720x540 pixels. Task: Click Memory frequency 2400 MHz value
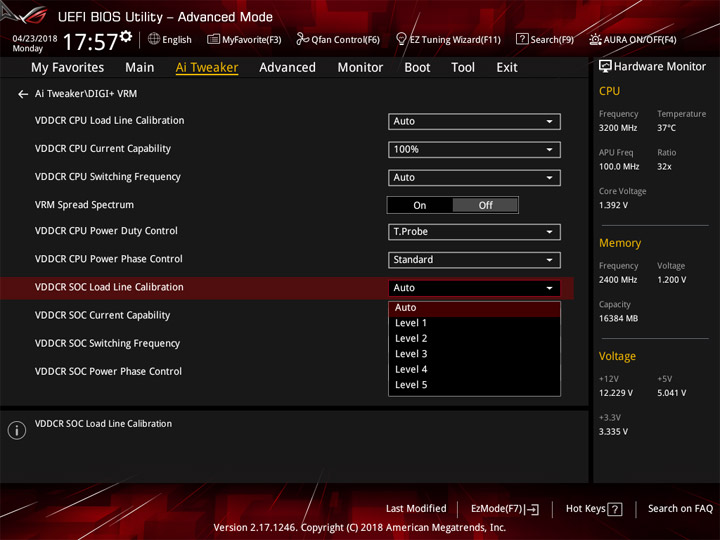(x=618, y=280)
